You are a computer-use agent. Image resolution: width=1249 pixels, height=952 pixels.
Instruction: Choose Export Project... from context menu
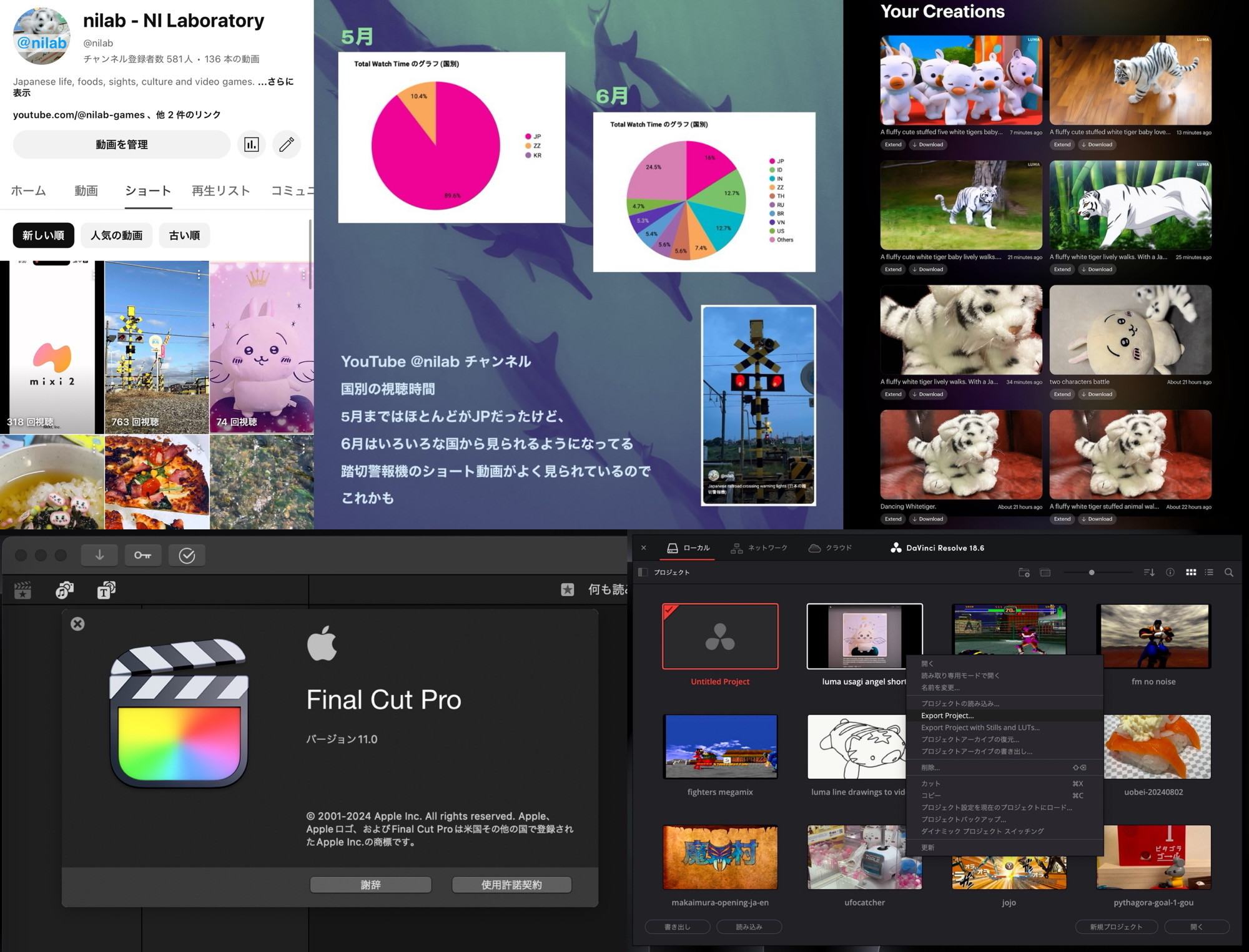tap(947, 715)
